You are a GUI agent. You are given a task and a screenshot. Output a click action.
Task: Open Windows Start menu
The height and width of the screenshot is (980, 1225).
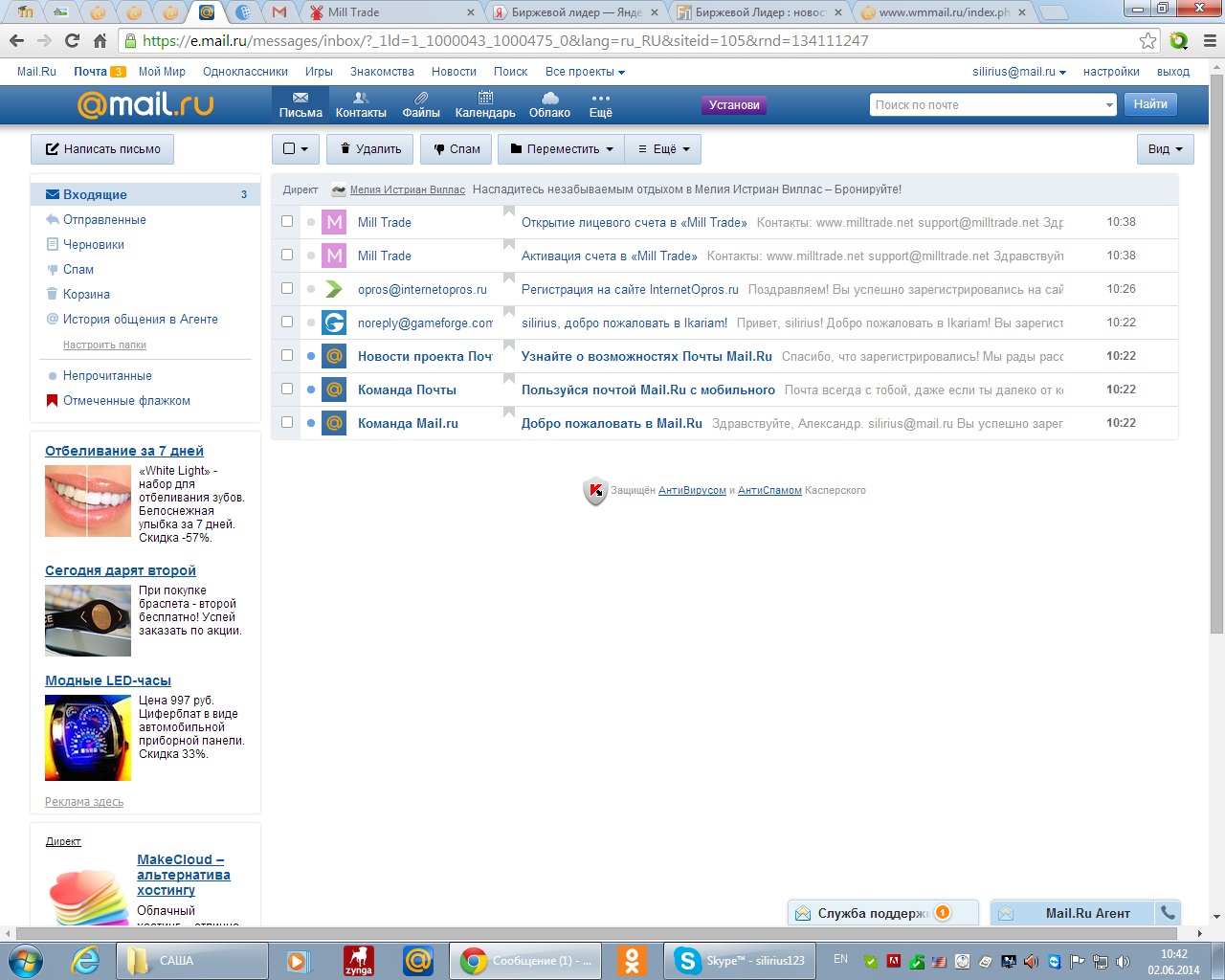[x=26, y=960]
